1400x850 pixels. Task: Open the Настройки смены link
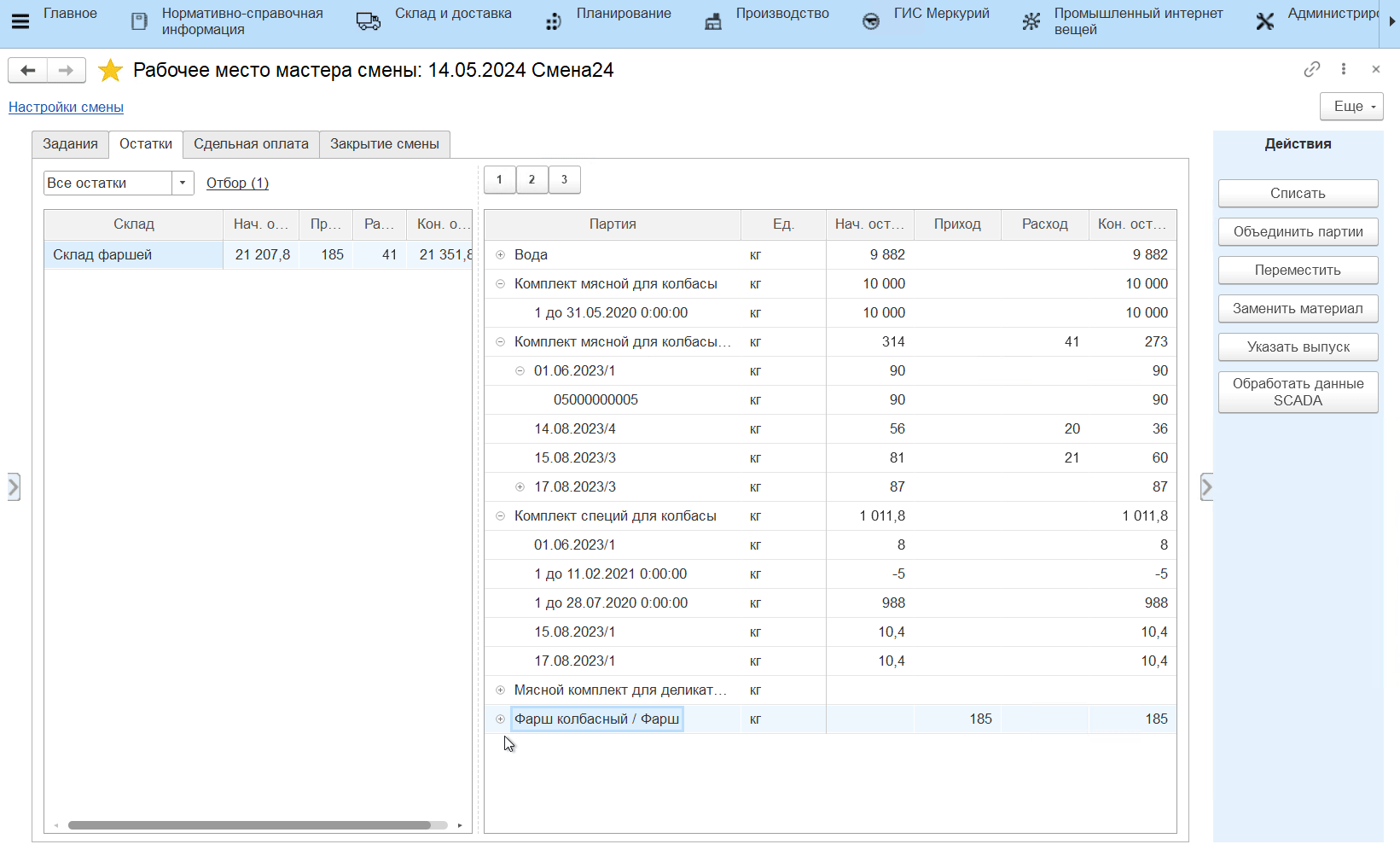pyautogui.click(x=66, y=107)
